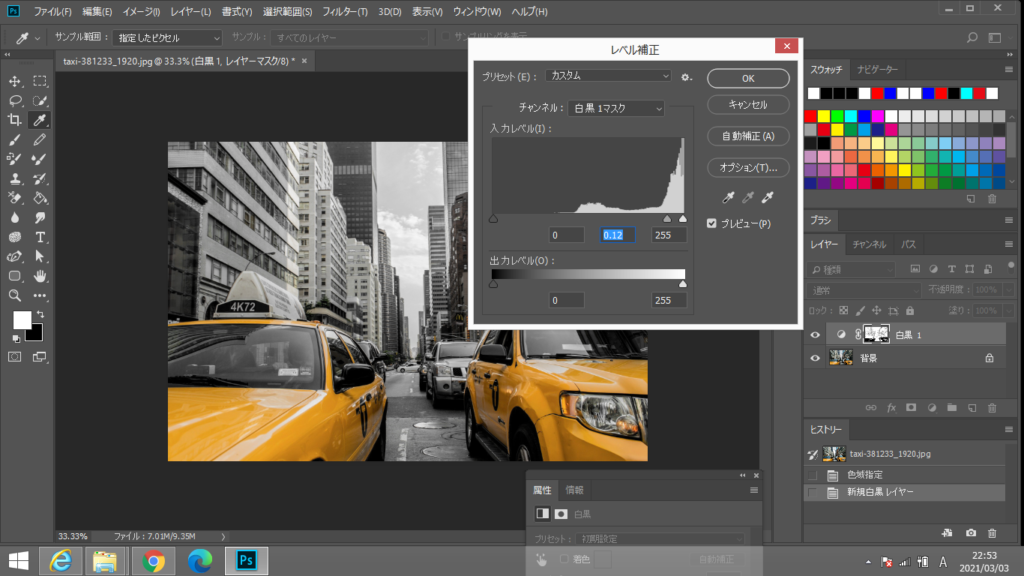Click the black point eyedropper in Levels
Viewport: 1024px width, 576px height.
click(x=728, y=197)
